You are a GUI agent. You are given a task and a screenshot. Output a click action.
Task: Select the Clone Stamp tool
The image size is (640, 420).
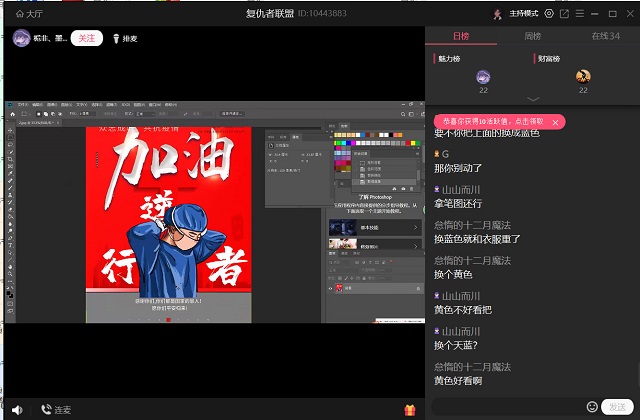tap(10, 195)
